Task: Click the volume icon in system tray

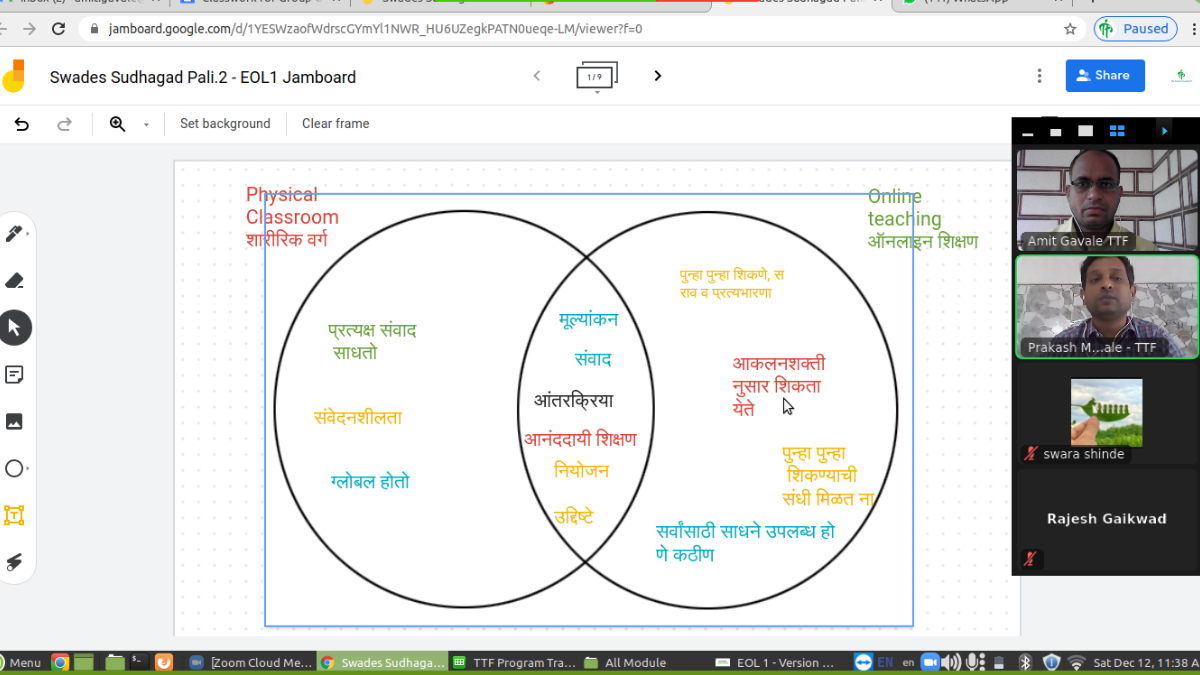Action: (948, 662)
